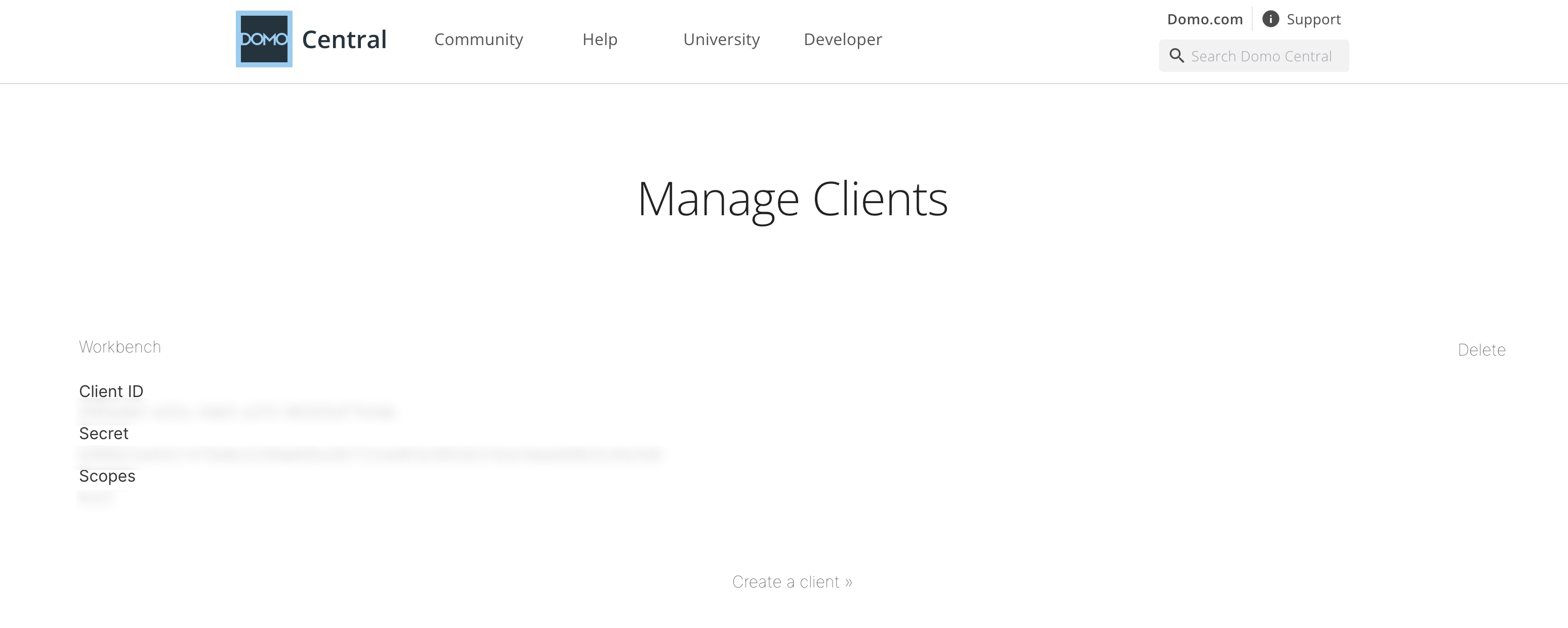Select the Scopes value under Workbench
The image size is (1568, 628).
96,498
